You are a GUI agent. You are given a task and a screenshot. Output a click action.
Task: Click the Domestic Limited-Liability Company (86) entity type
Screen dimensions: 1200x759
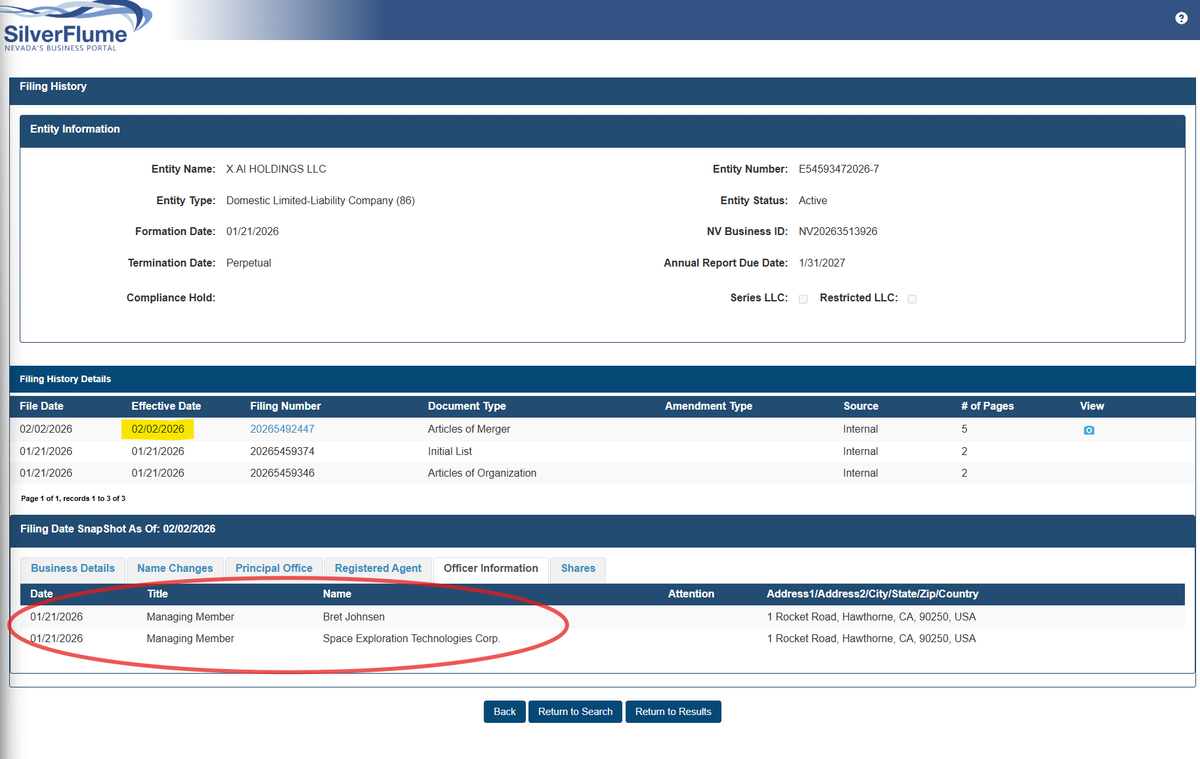(320, 201)
